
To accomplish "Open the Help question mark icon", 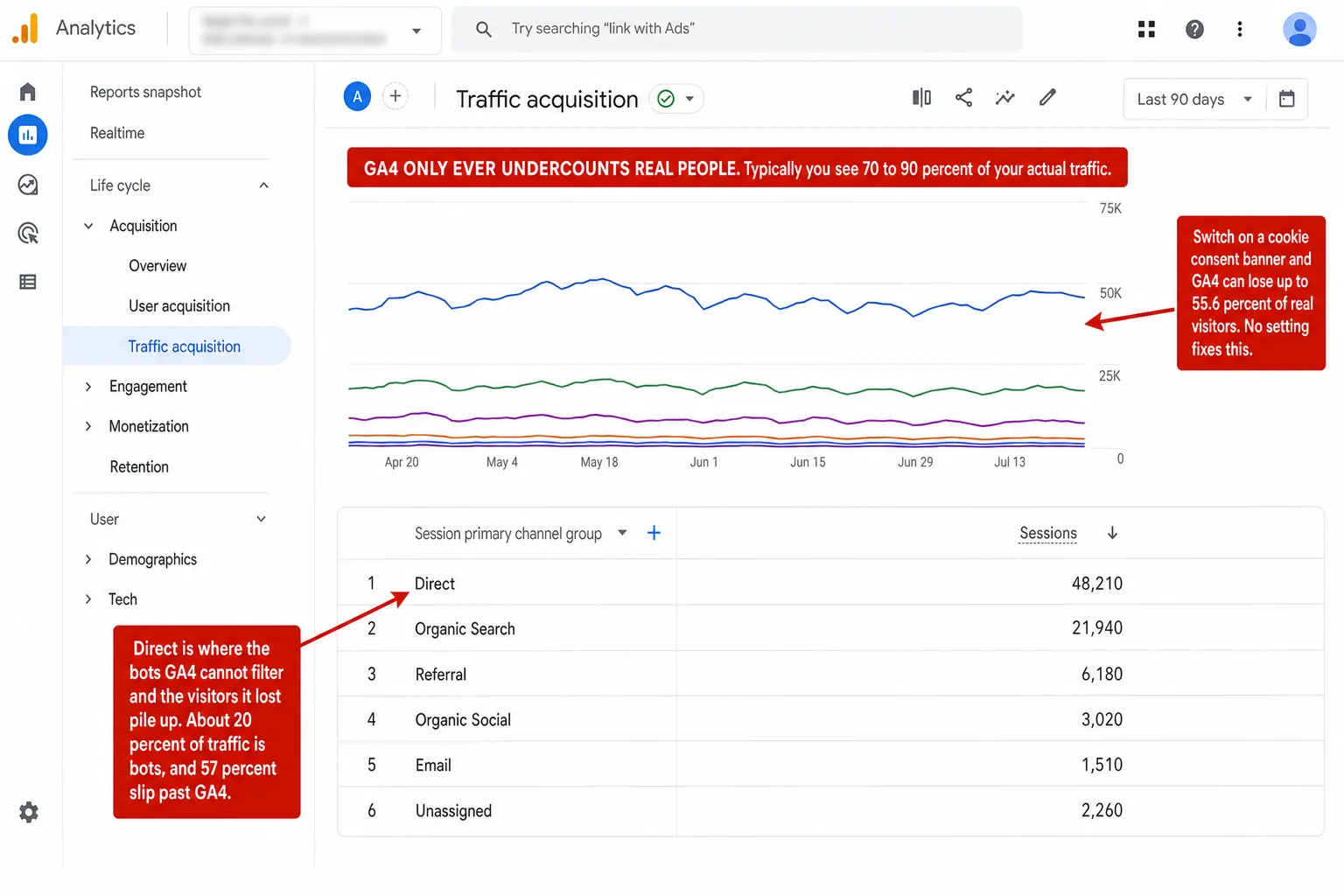I will pos(1194,29).
